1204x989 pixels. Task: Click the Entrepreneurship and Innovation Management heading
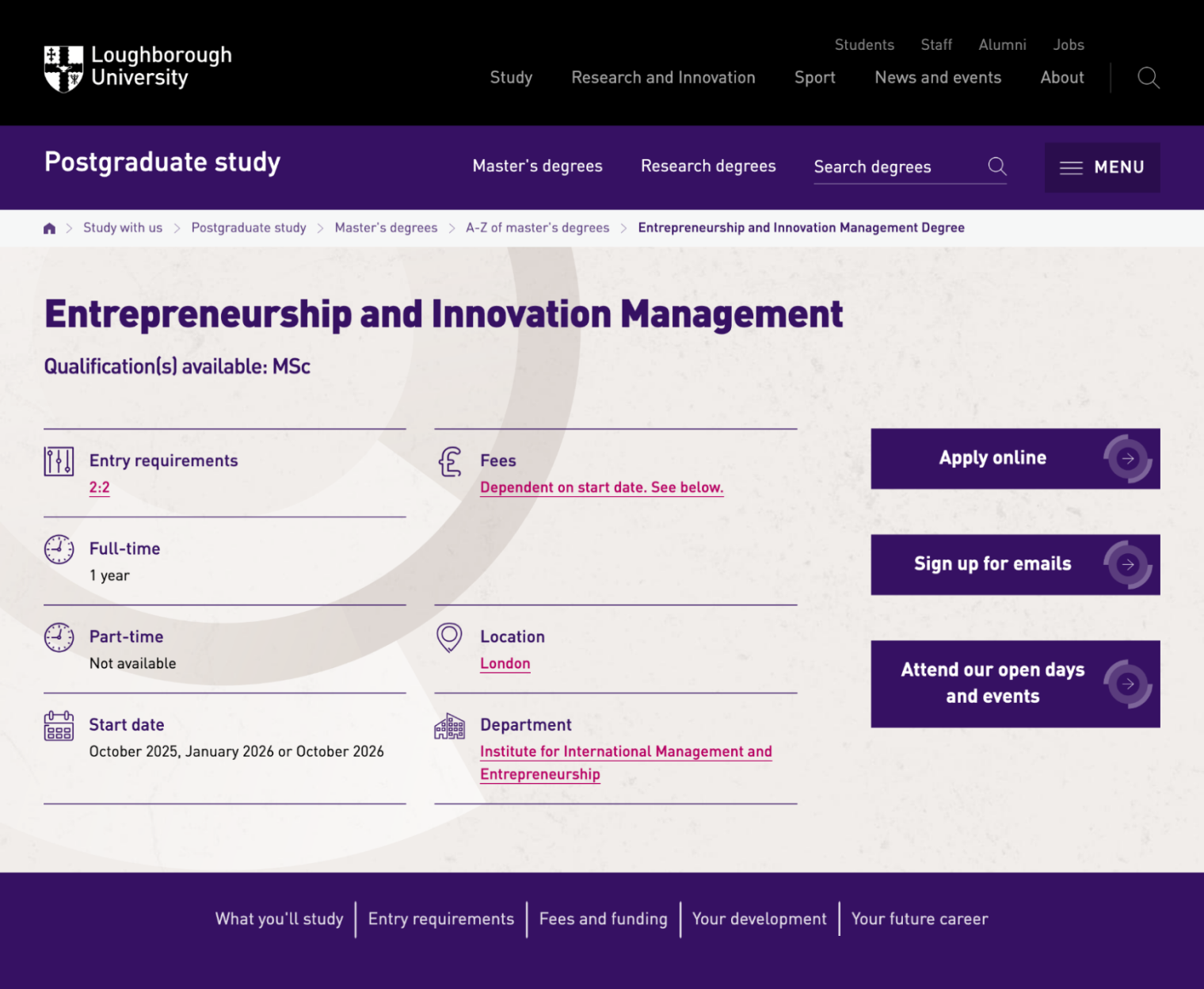(444, 315)
